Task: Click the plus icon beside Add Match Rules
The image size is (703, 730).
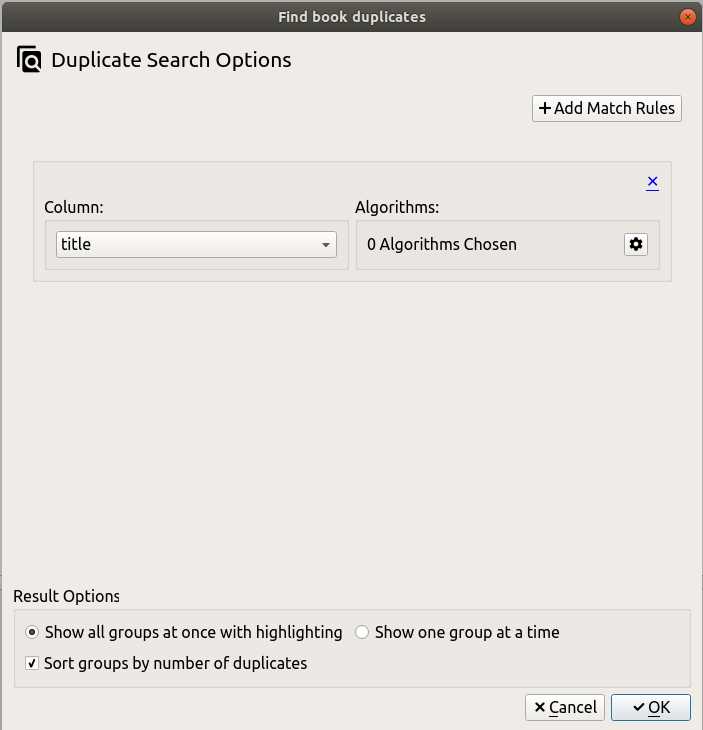Action: 545,108
